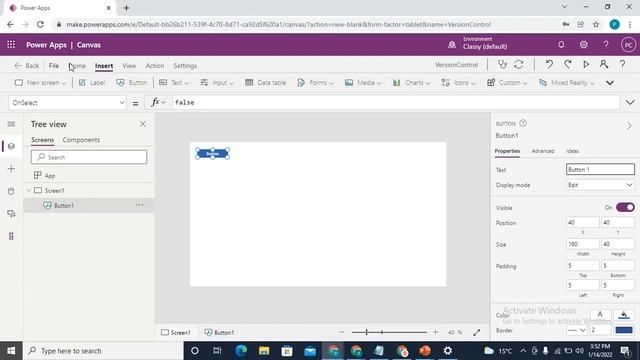640x360 pixels.
Task: Select the Button1 breadcrumb at the bottom
Action: pyautogui.click(x=219, y=333)
